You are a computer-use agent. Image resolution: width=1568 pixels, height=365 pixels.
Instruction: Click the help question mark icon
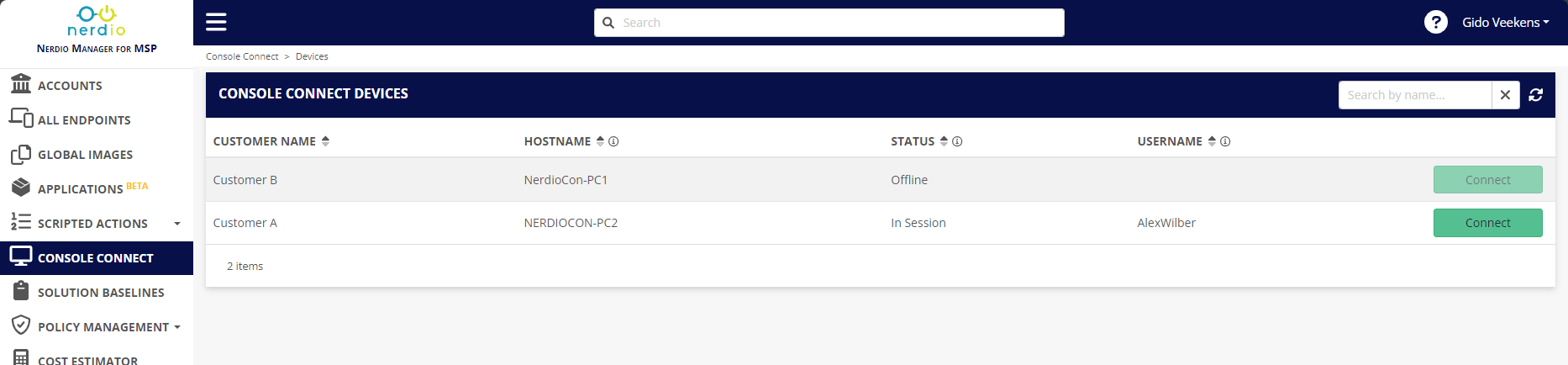[1435, 23]
